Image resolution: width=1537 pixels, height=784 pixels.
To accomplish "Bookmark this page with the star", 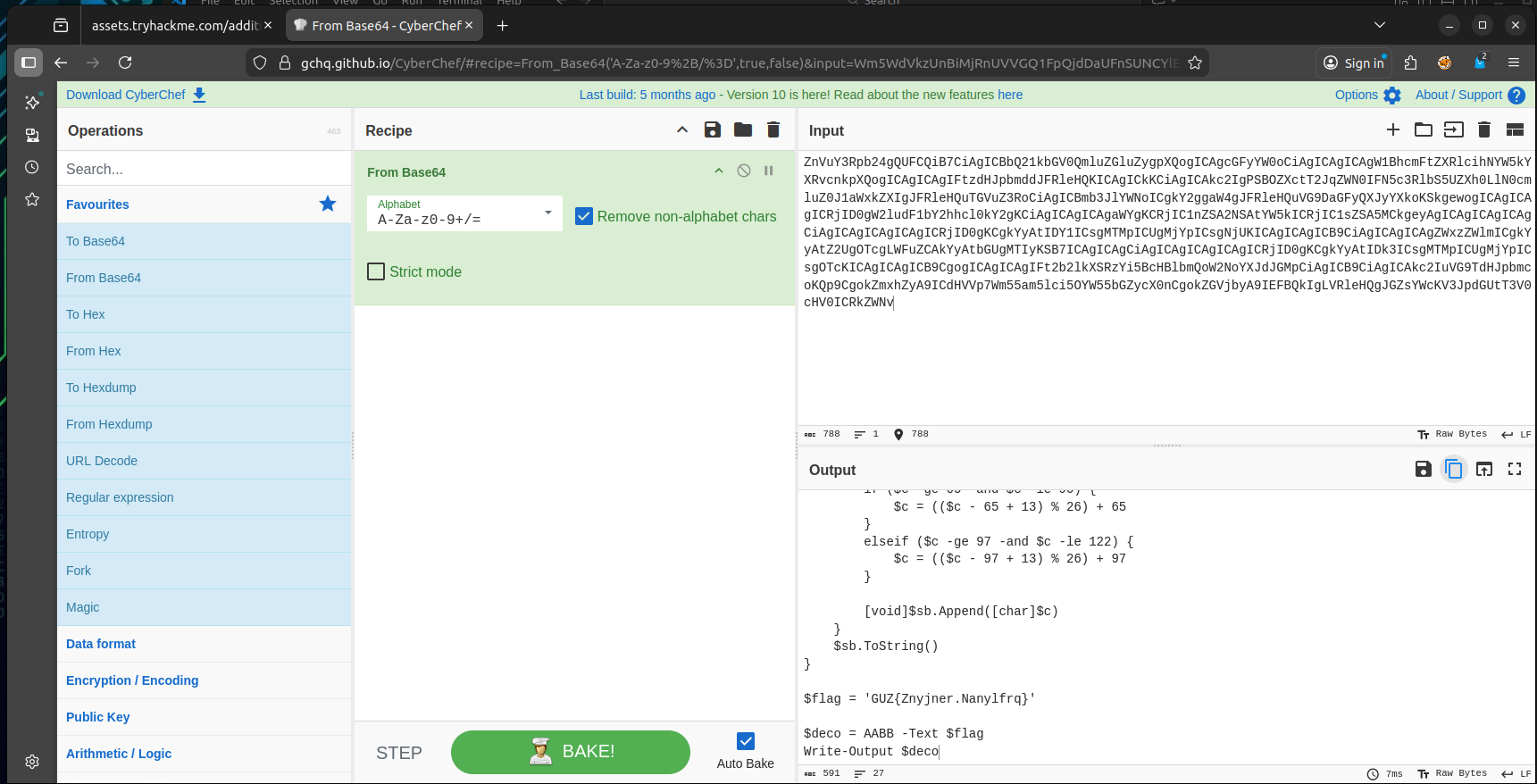I will 1195,63.
